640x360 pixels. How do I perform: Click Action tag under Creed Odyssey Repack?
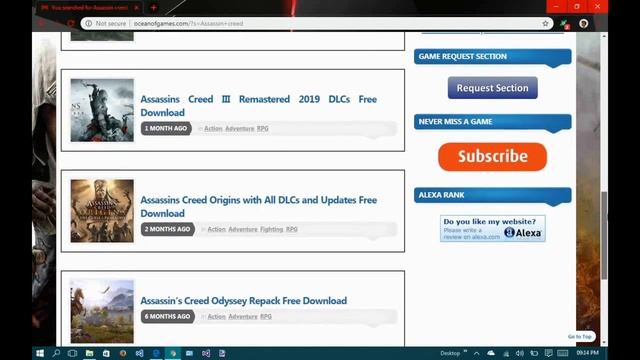(216, 317)
